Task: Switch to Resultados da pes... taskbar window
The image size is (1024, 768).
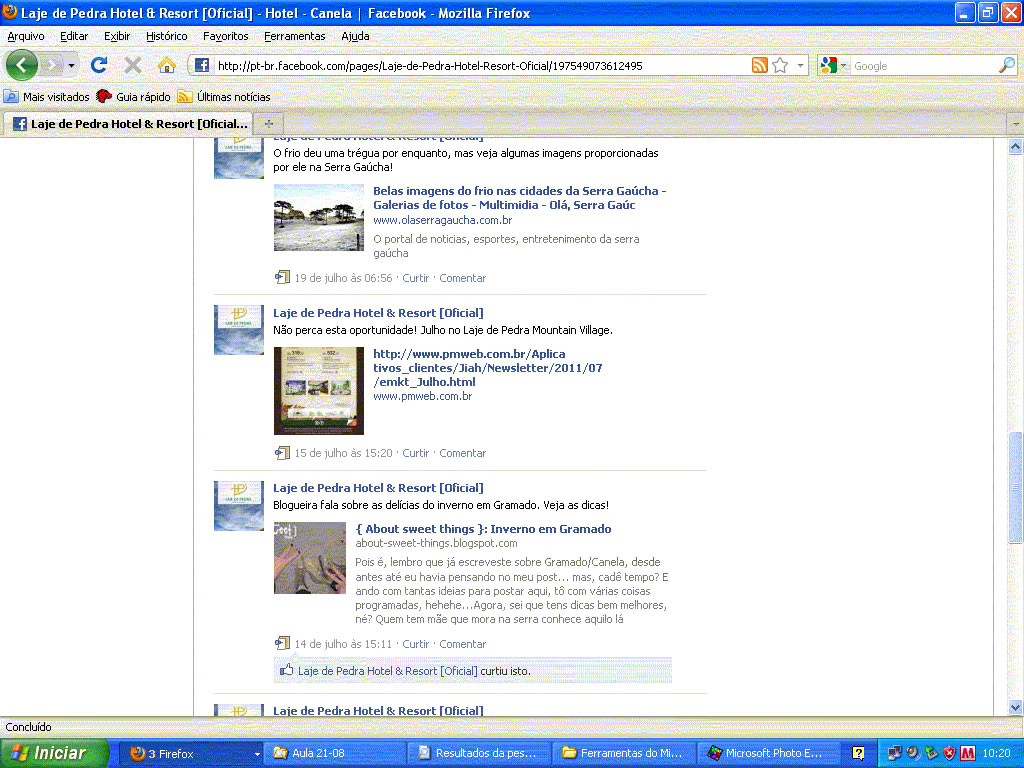Action: [479, 753]
